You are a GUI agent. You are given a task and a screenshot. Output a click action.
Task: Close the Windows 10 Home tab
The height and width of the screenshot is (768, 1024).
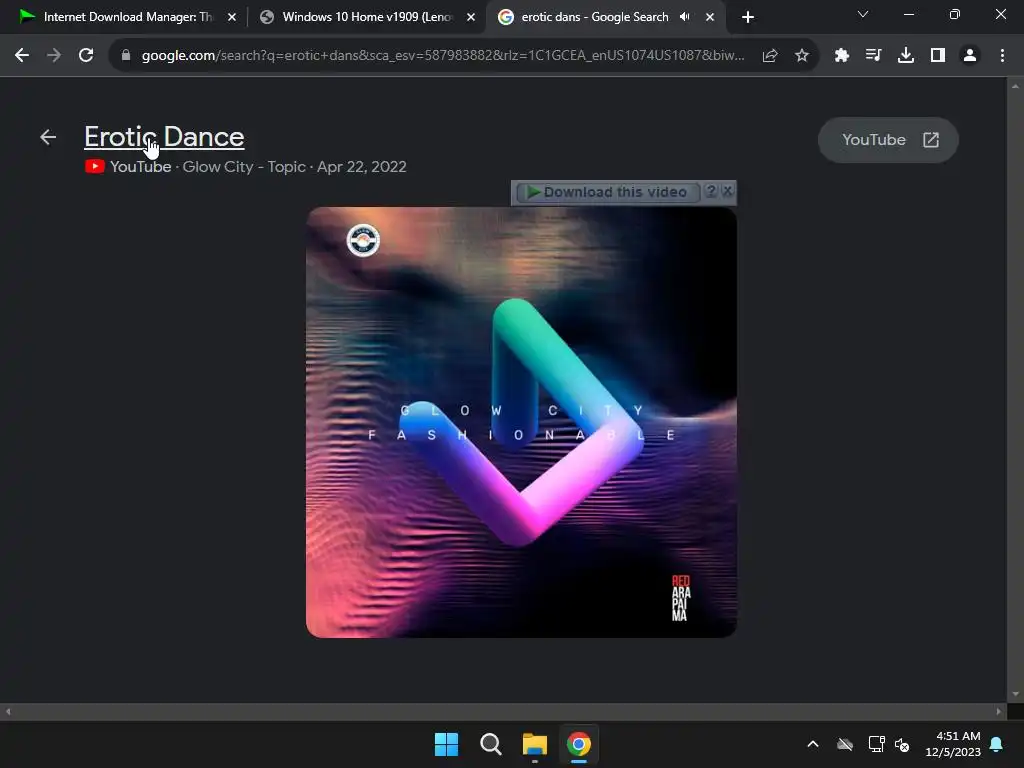point(471,17)
